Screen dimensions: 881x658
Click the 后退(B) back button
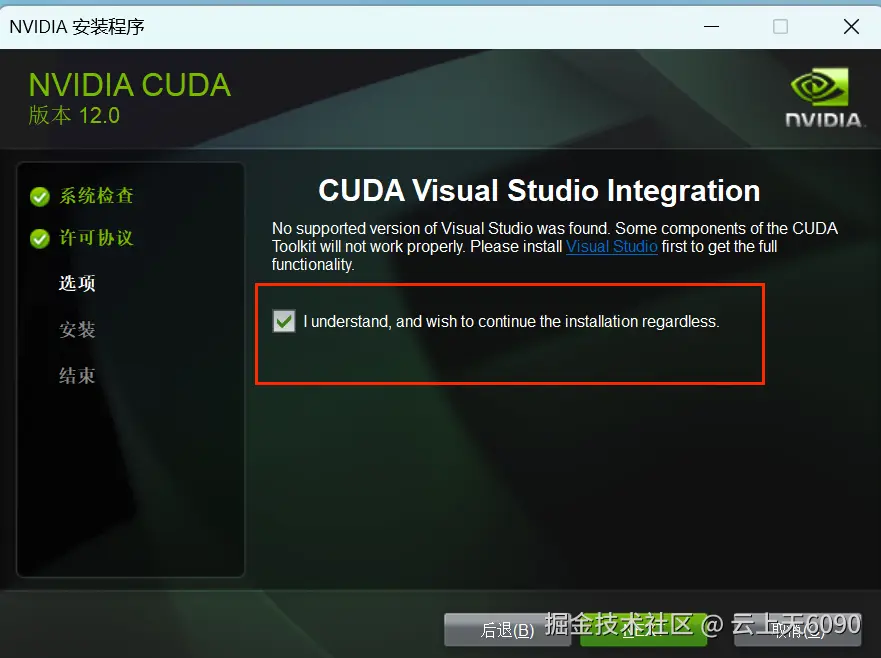[507, 630]
